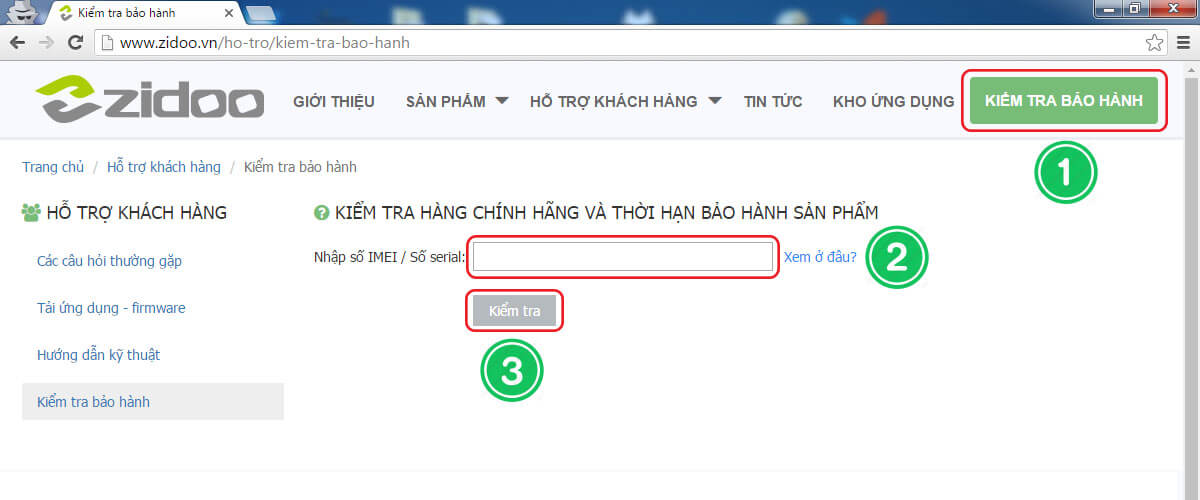
Task: Click the incognito spy icon in title bar
Action: (23, 12)
